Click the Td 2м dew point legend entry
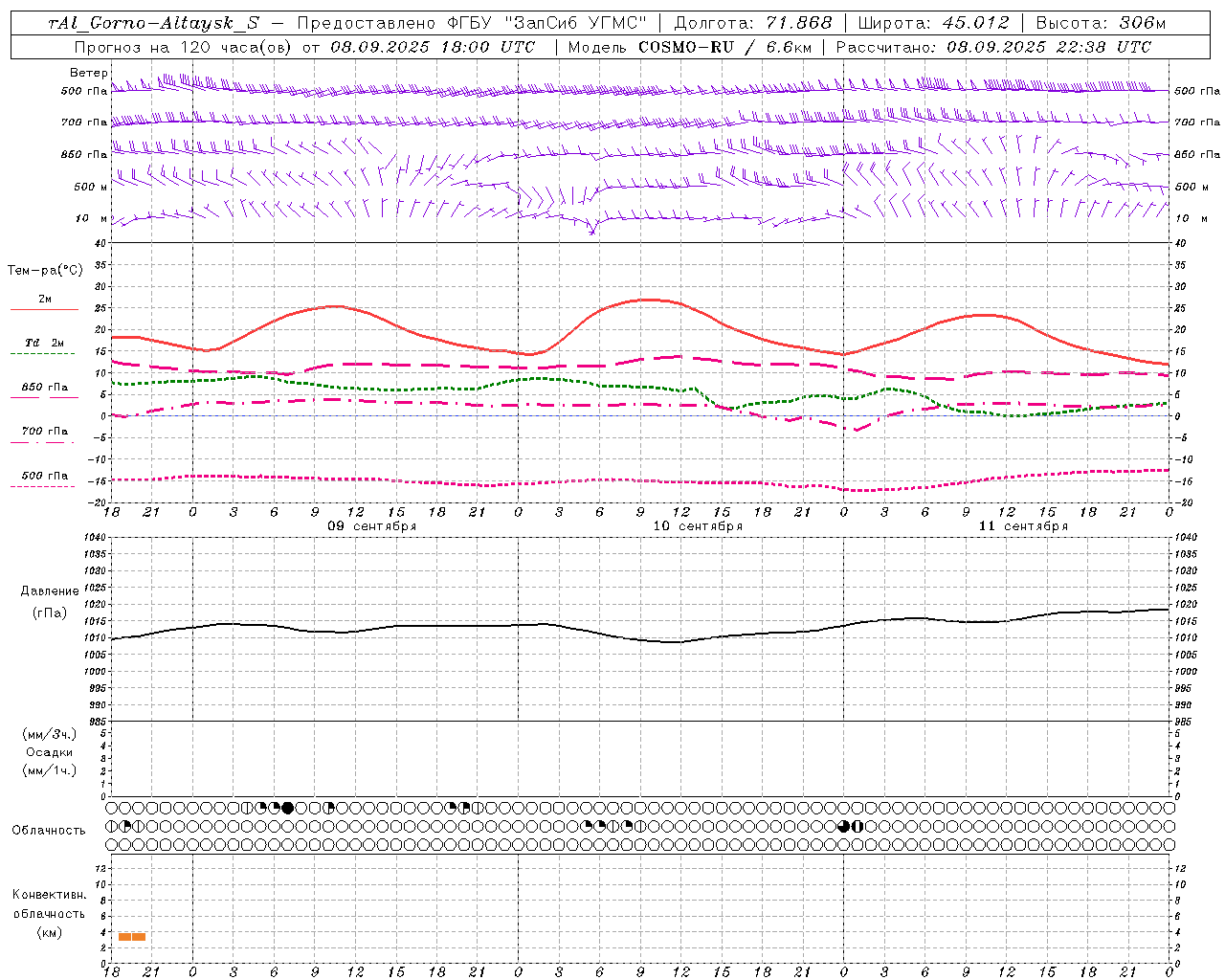 [x=44, y=343]
